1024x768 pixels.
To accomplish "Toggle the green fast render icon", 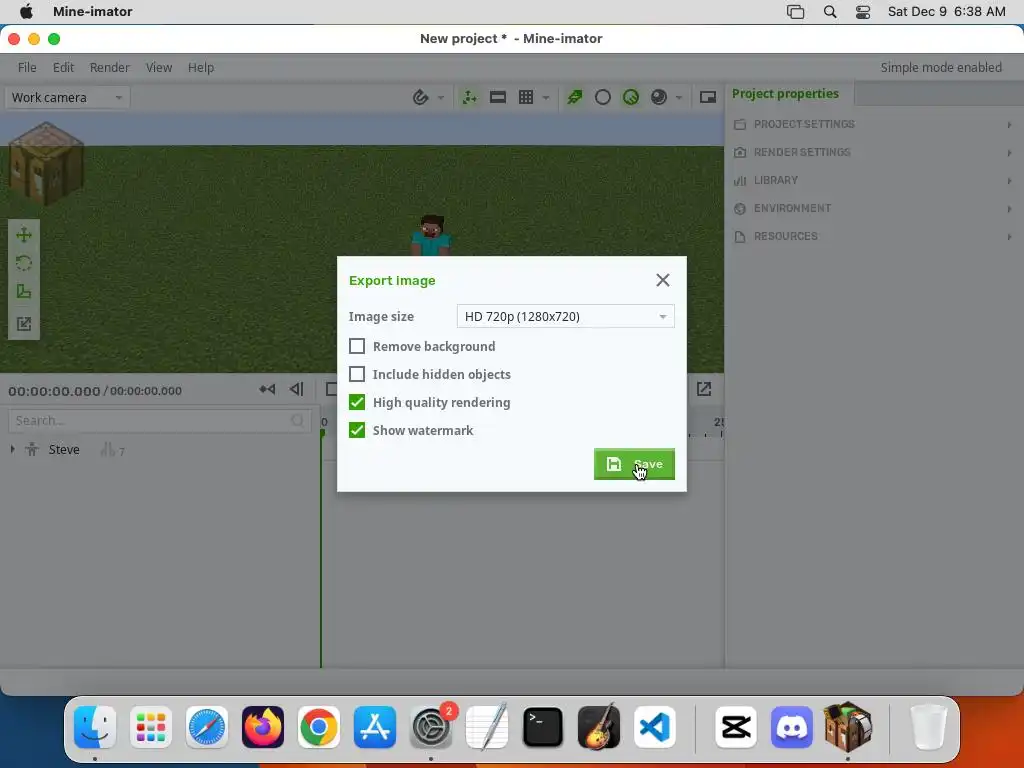I will coord(575,97).
